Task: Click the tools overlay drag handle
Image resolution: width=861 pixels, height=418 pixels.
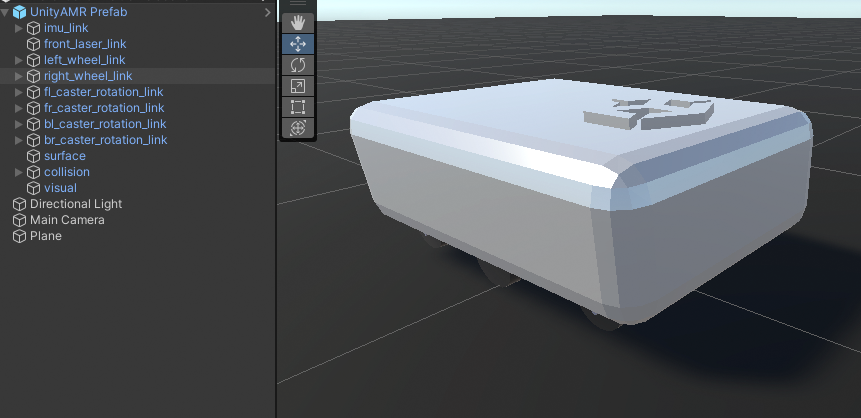Action: [298, 4]
